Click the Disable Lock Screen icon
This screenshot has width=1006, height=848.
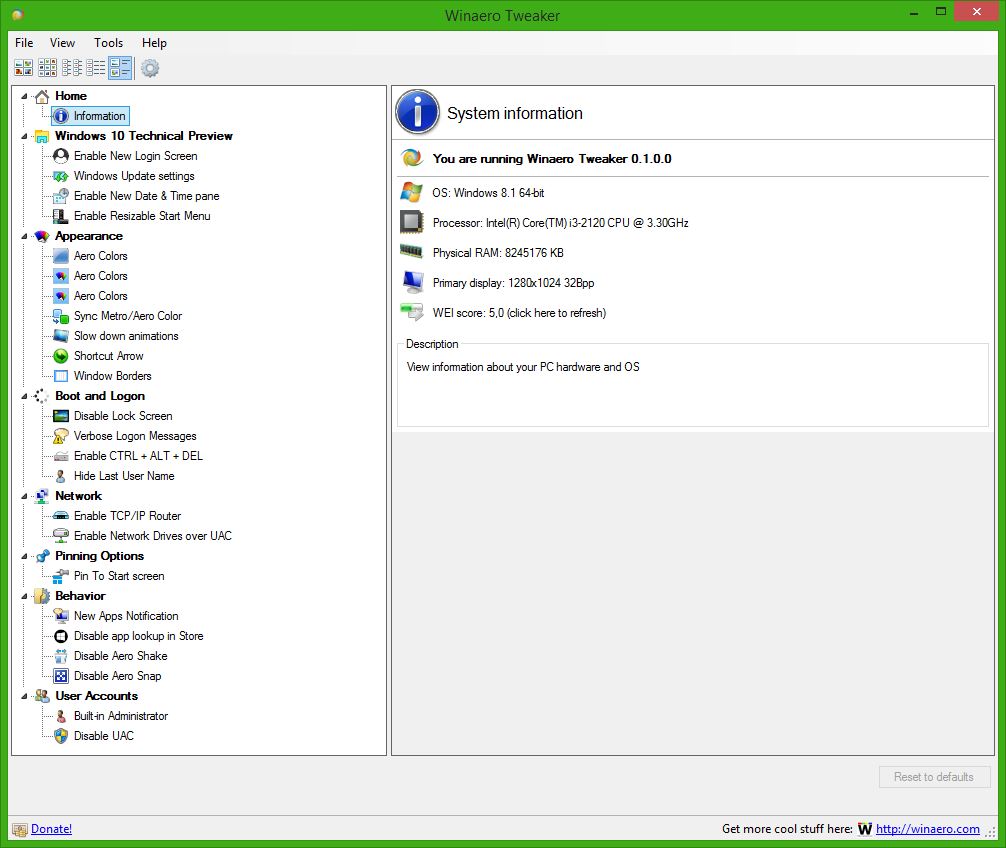(60, 416)
